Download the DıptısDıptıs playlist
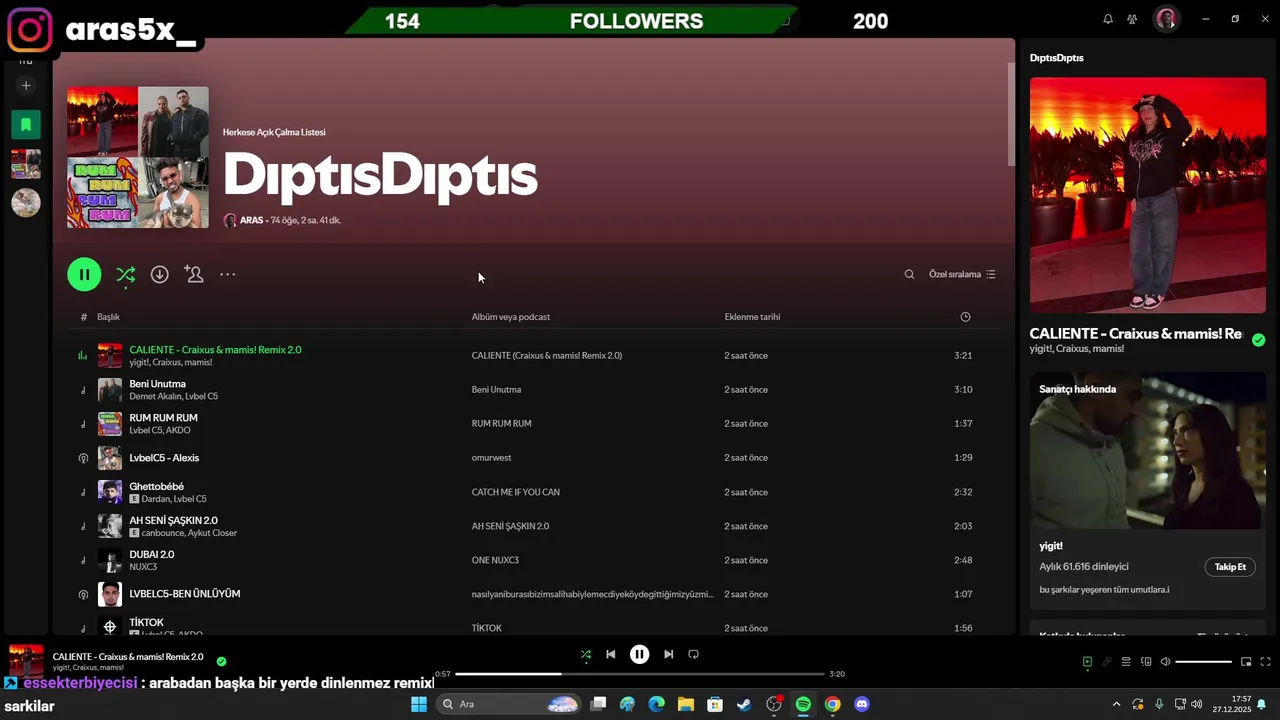1280x720 pixels. click(x=159, y=274)
